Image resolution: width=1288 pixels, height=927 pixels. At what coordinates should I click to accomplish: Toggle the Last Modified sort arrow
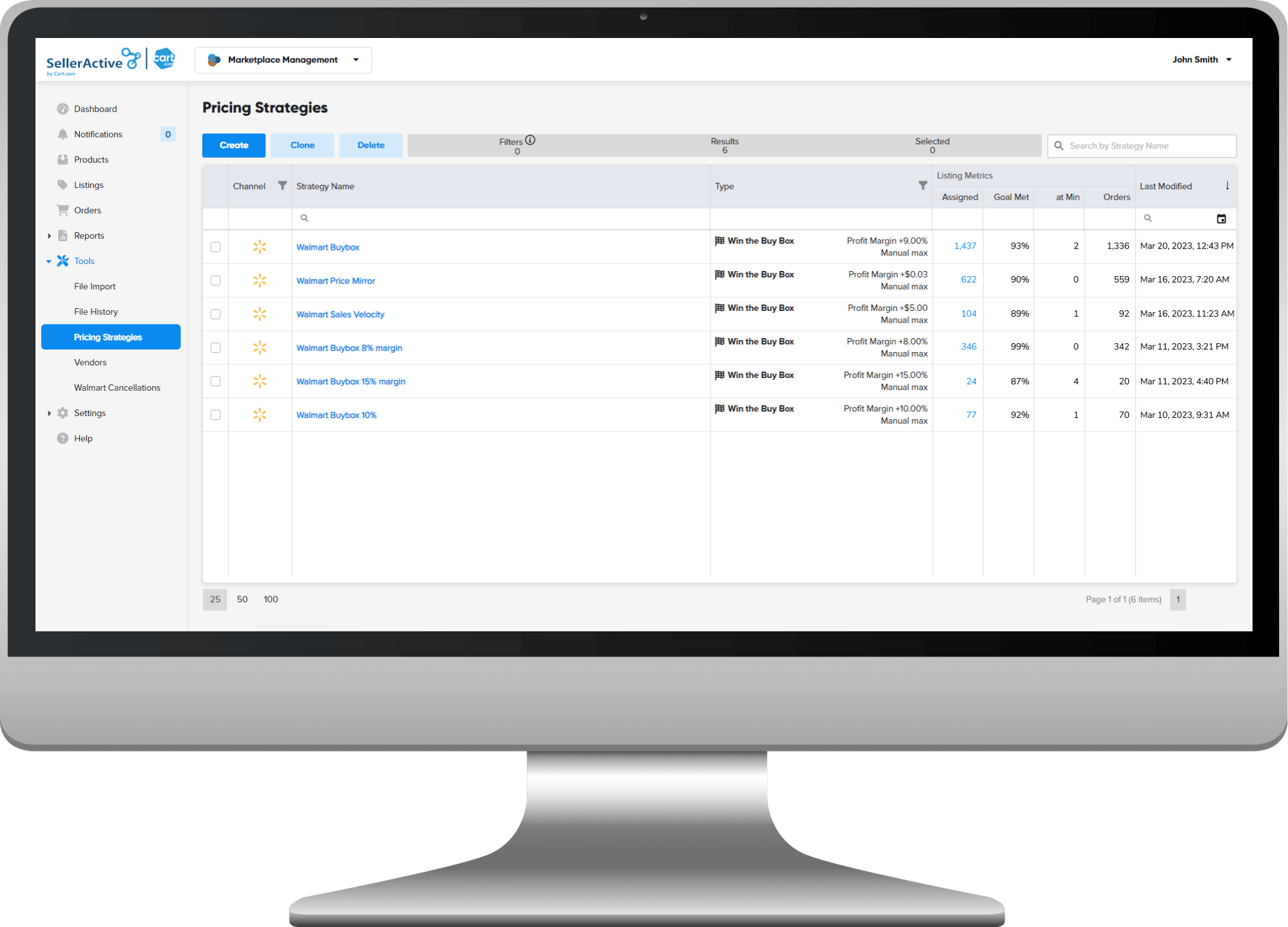[x=1227, y=185]
